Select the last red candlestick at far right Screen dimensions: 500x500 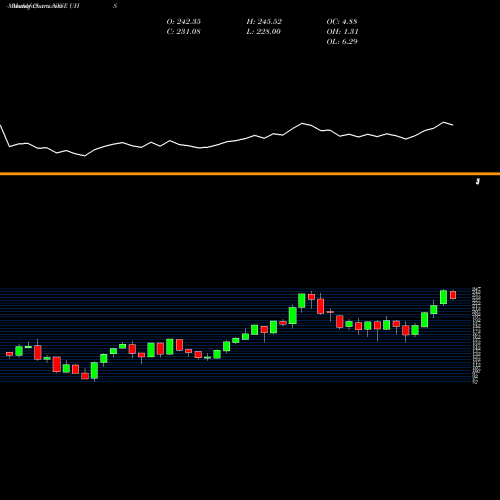click(x=453, y=295)
